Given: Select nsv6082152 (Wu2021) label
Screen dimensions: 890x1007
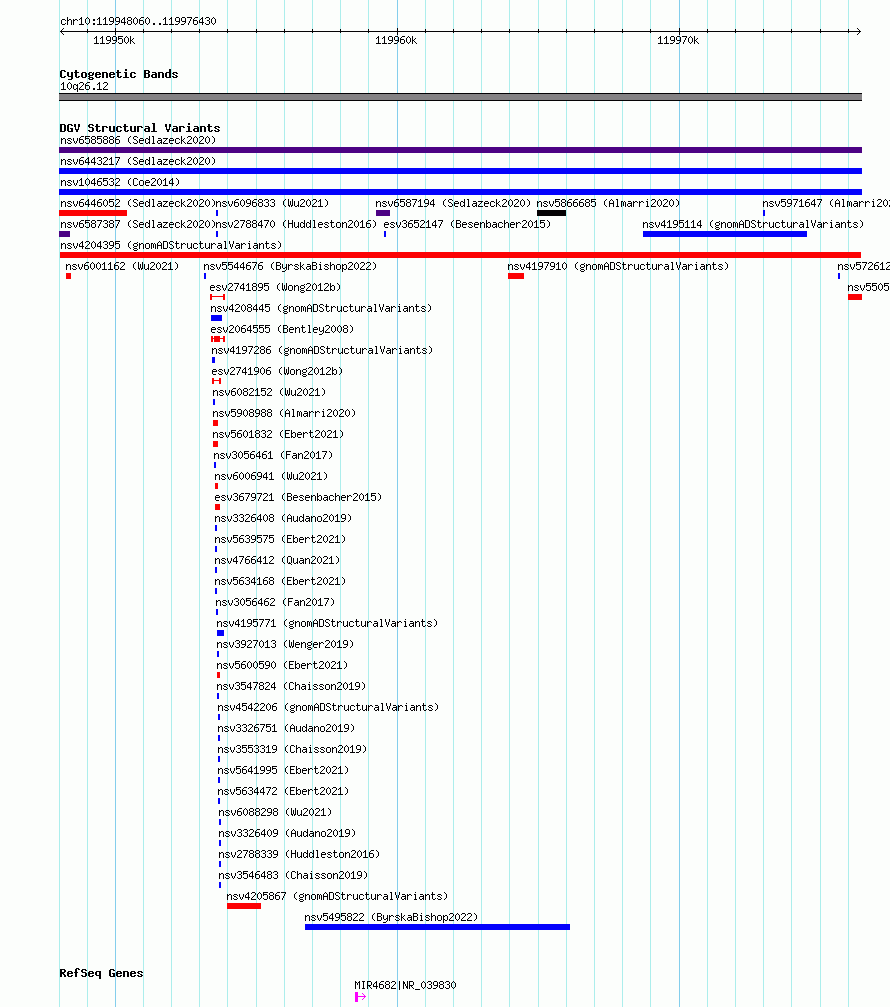Looking at the screenshot, I should (269, 392).
